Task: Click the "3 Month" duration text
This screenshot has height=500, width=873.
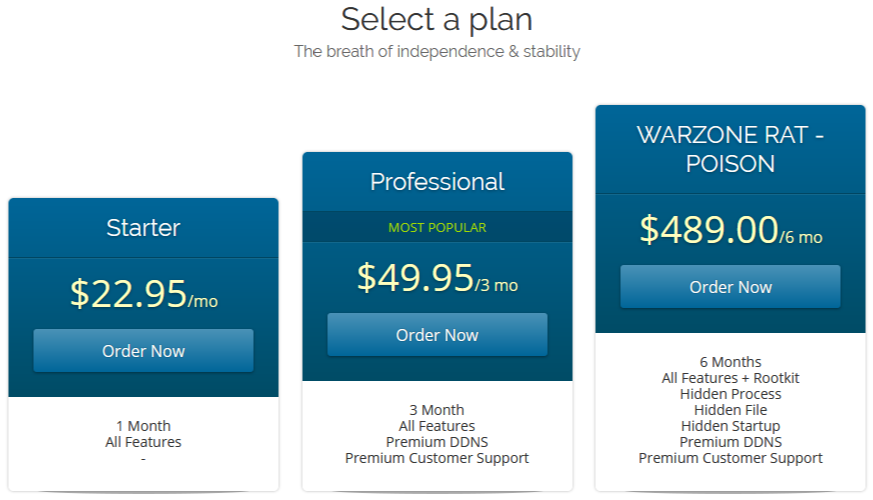Action: tap(437, 410)
